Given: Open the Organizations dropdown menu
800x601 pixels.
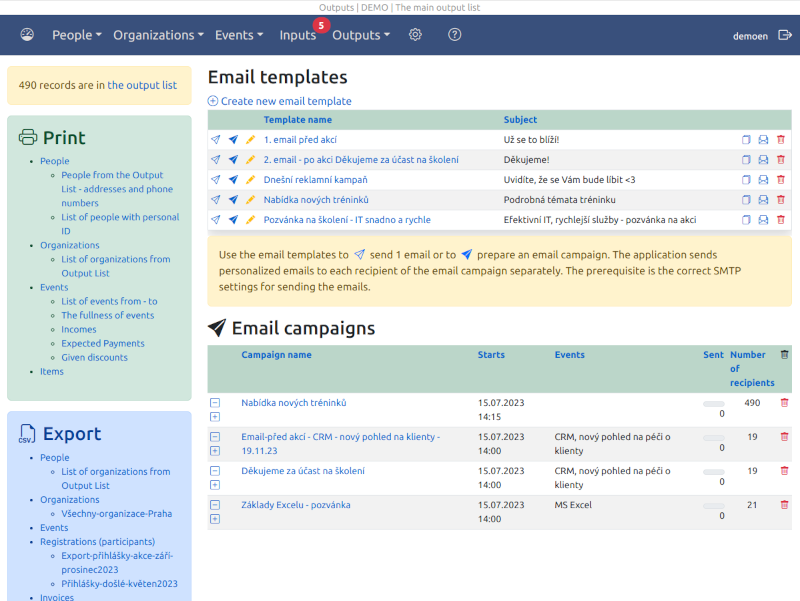Looking at the screenshot, I should pos(158,35).
